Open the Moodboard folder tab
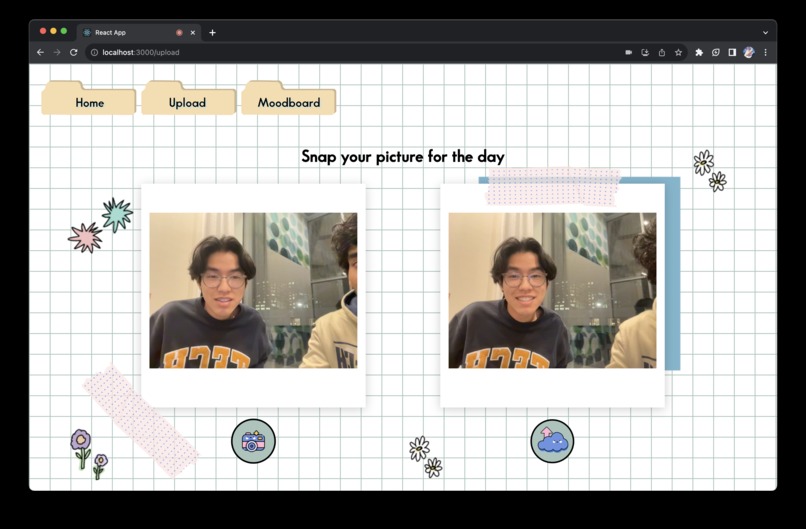806x529 pixels. tap(289, 98)
